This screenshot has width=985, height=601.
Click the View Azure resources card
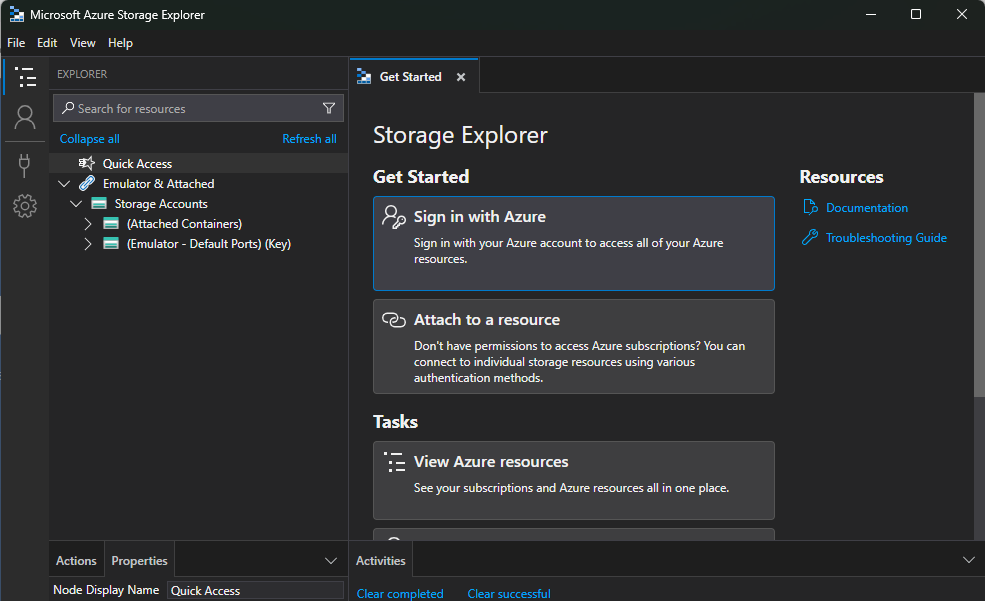click(574, 480)
